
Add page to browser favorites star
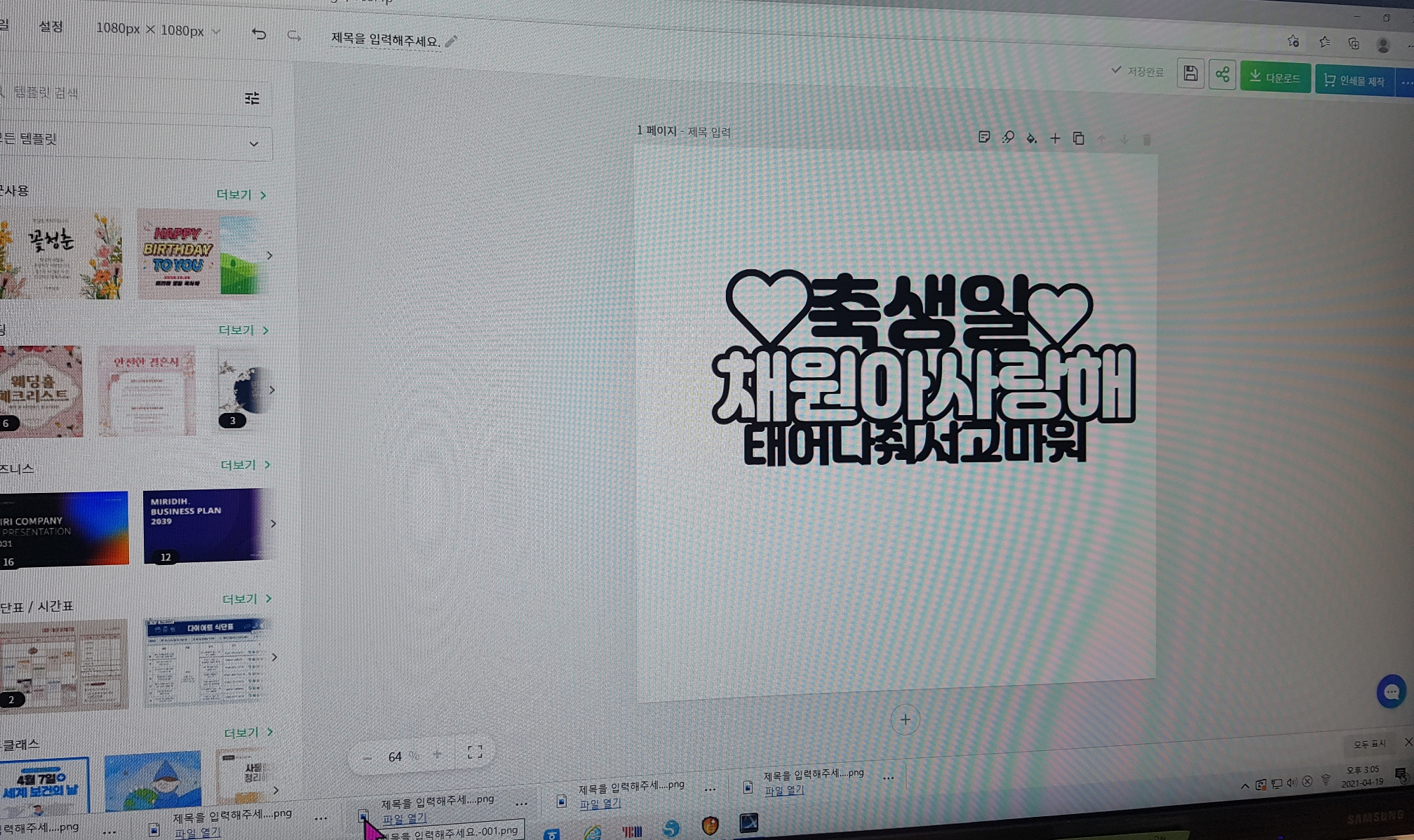click(1293, 41)
